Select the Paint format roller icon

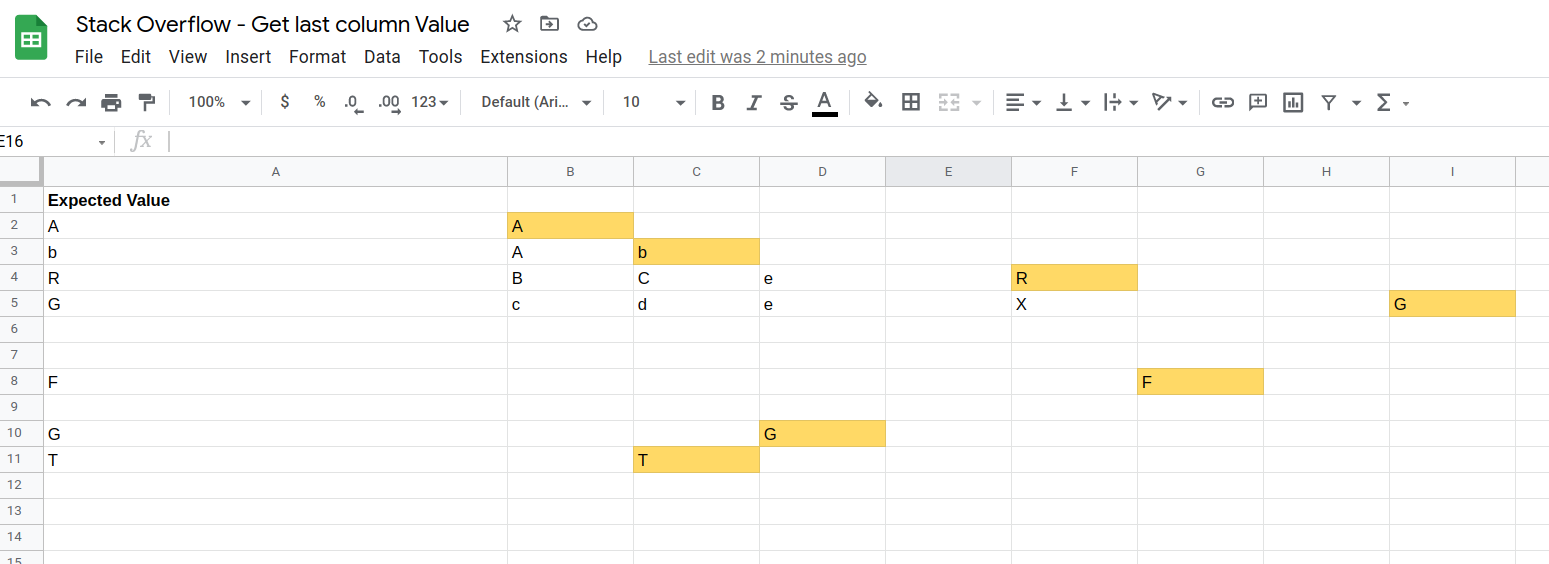(146, 102)
